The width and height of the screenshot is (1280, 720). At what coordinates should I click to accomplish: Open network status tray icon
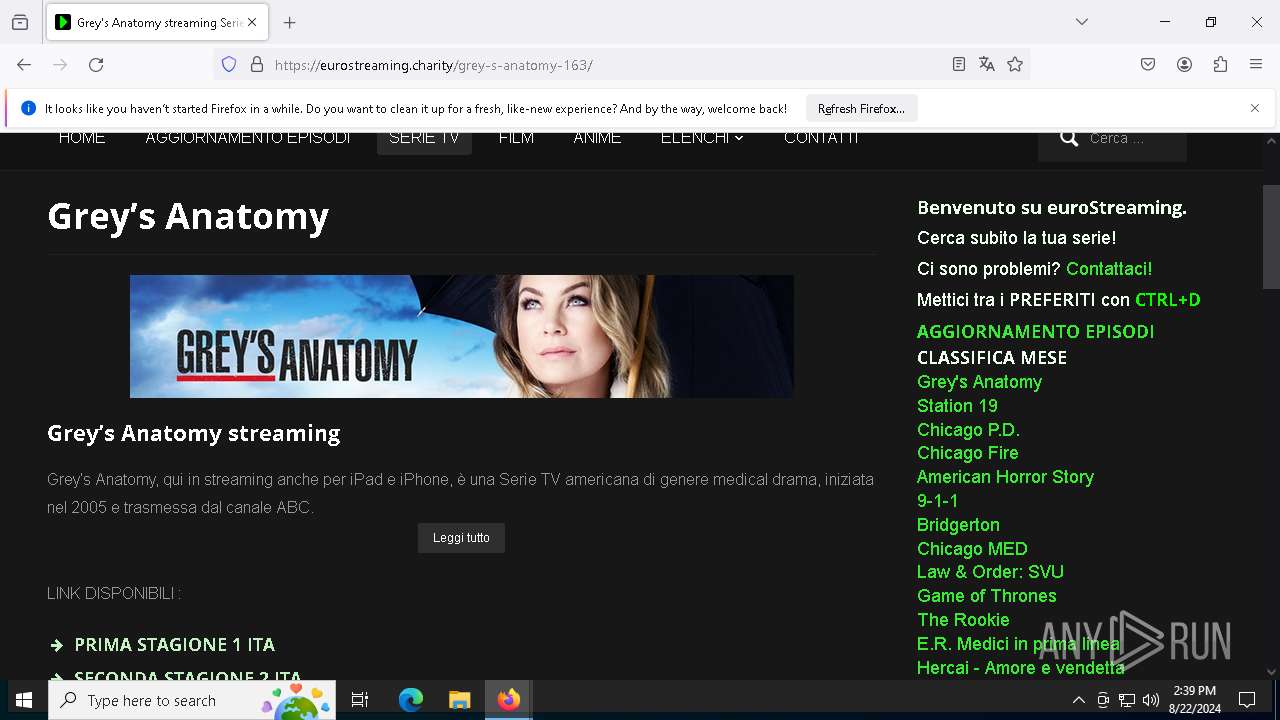click(x=1127, y=700)
